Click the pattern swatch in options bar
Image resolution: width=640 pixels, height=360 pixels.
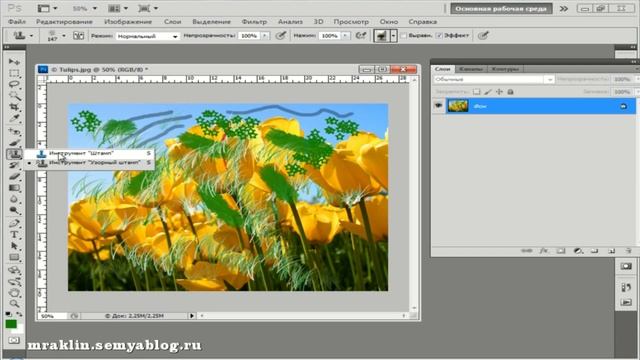point(382,36)
